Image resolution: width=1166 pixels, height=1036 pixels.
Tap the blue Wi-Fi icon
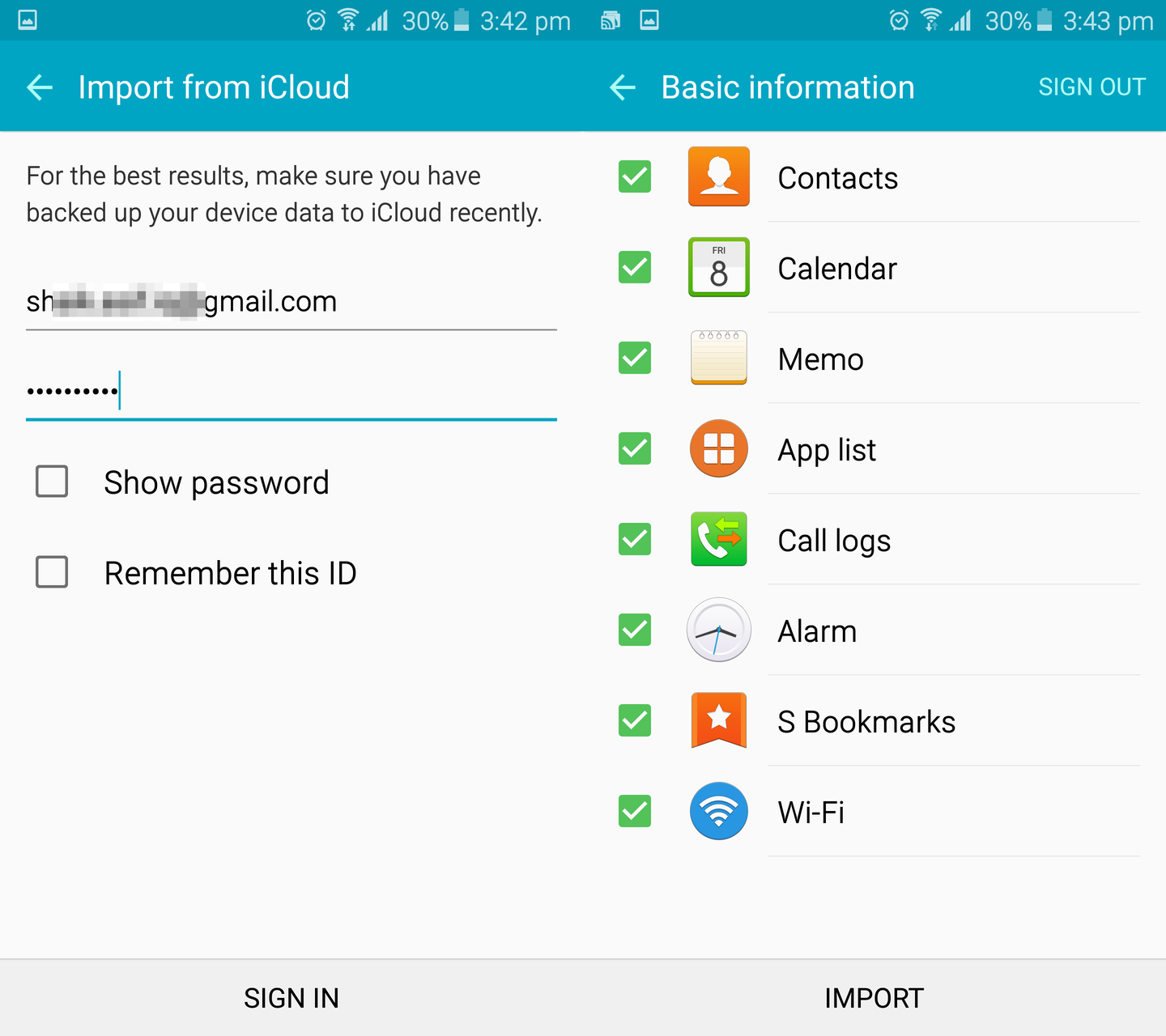coord(718,811)
